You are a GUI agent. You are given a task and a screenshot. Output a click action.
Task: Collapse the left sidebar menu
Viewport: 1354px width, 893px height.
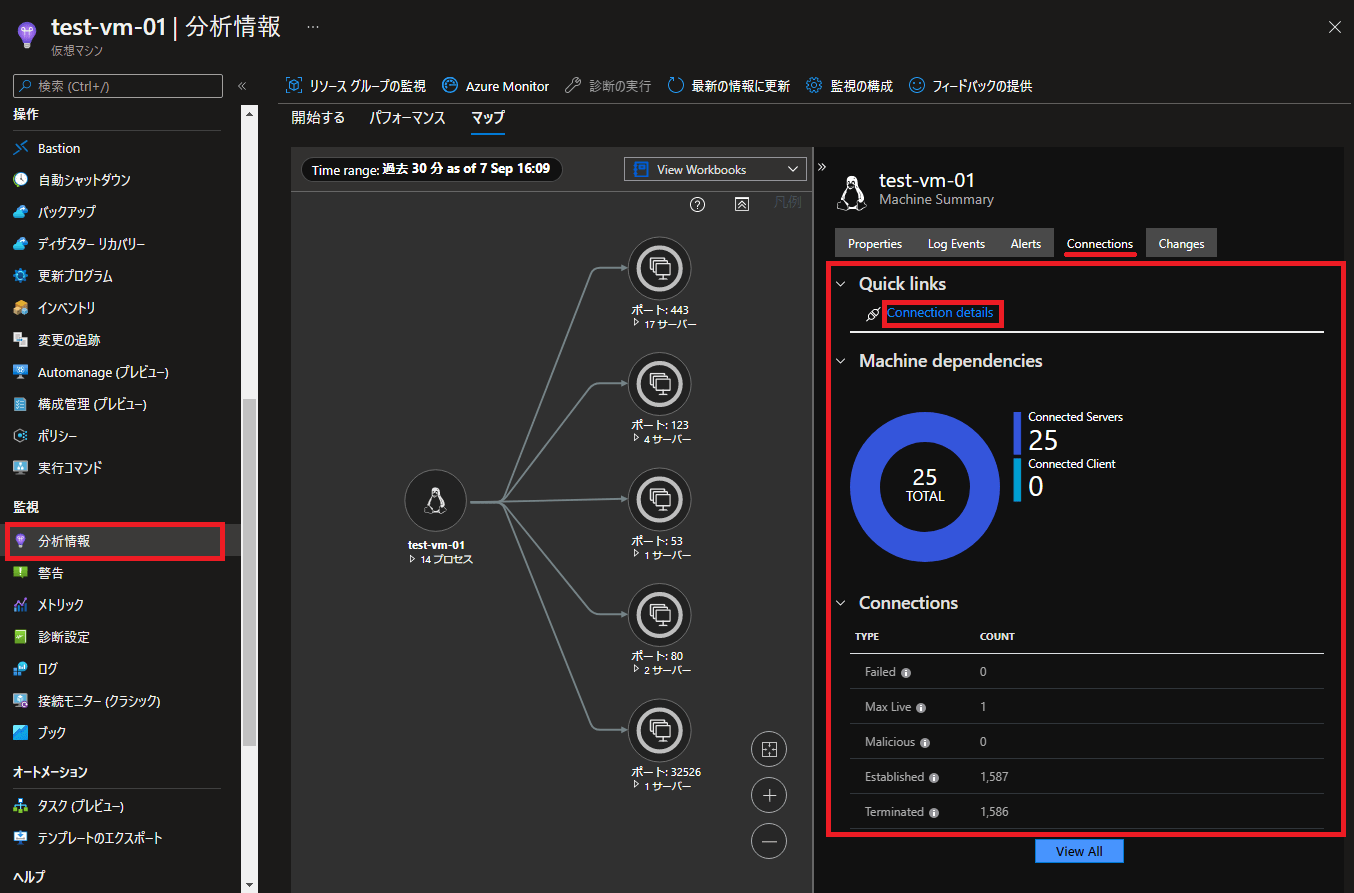241,86
